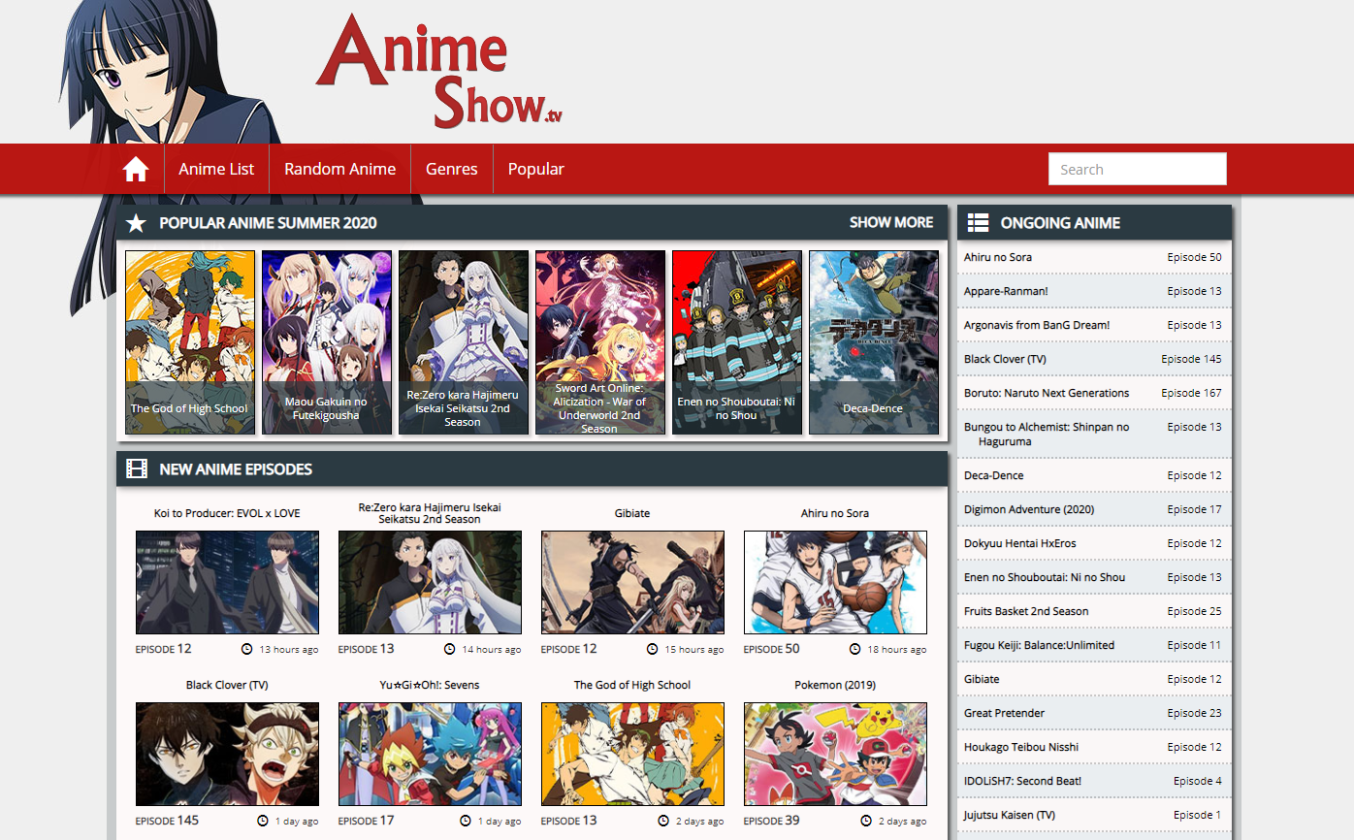Open the Random Anime page
Screen dimensions: 1354x840
pyautogui.click(x=340, y=169)
